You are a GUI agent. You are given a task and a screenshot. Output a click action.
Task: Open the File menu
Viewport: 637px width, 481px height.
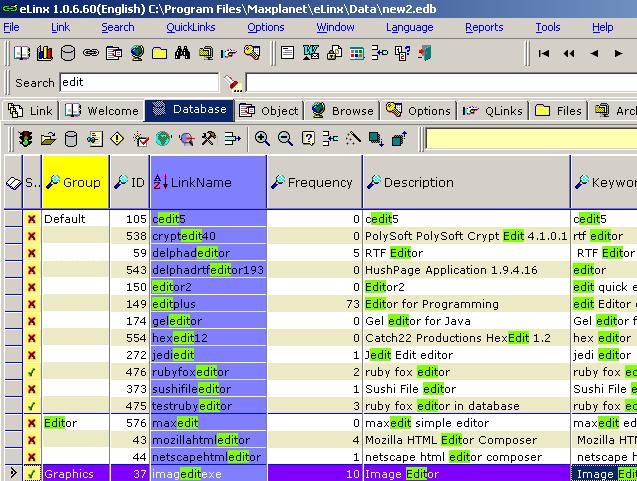pos(11,27)
